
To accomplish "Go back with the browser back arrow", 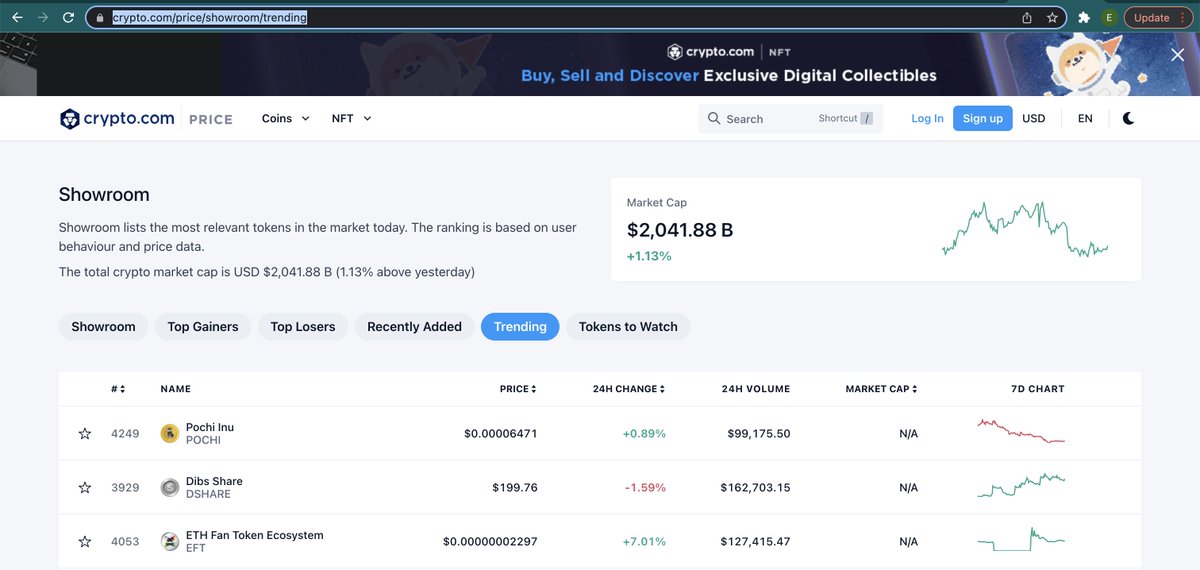I will 17,17.
